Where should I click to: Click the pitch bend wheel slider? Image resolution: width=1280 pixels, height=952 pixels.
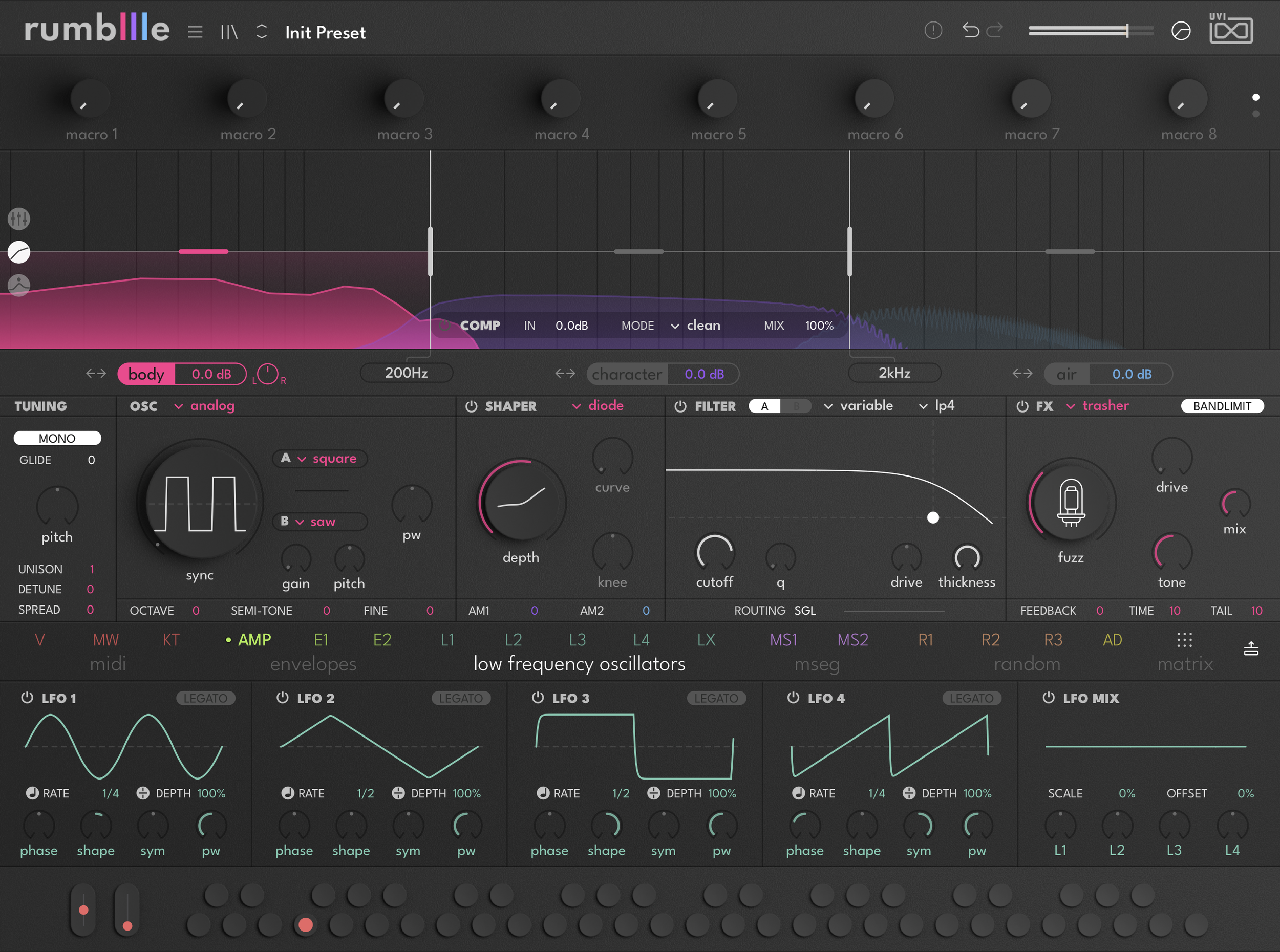point(83,910)
